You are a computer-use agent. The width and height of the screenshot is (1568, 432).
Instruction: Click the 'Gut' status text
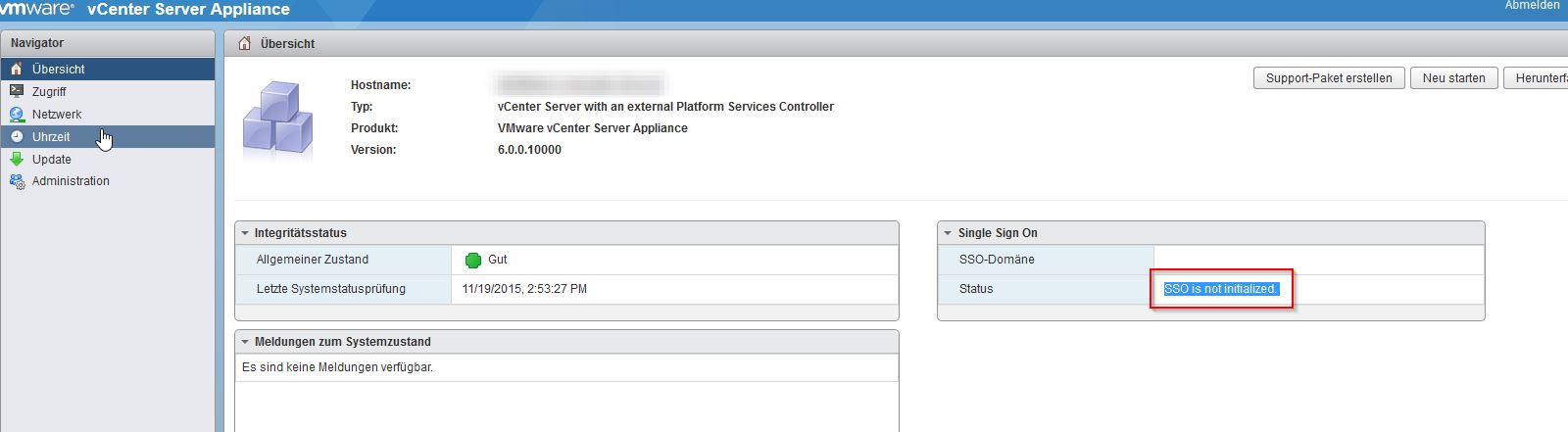pyautogui.click(x=498, y=260)
